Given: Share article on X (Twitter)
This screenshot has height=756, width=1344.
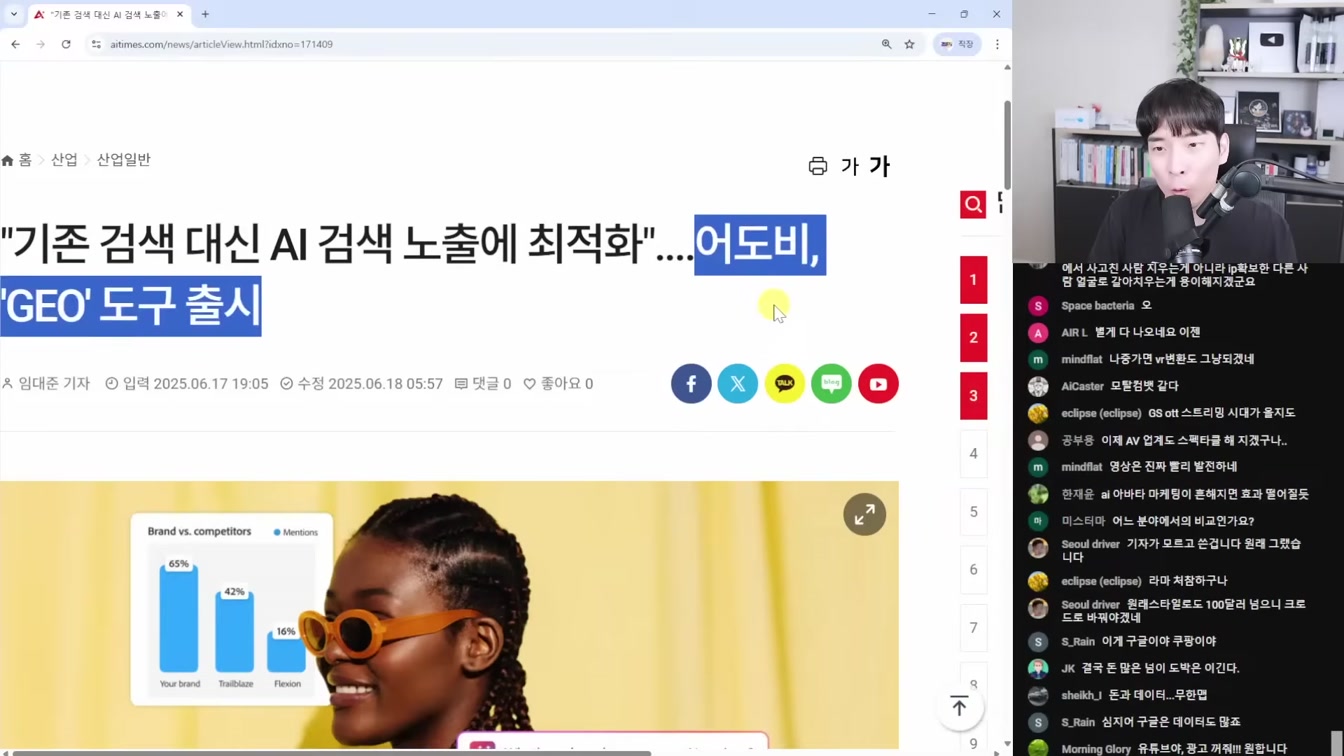Looking at the screenshot, I should pyautogui.click(x=738, y=384).
